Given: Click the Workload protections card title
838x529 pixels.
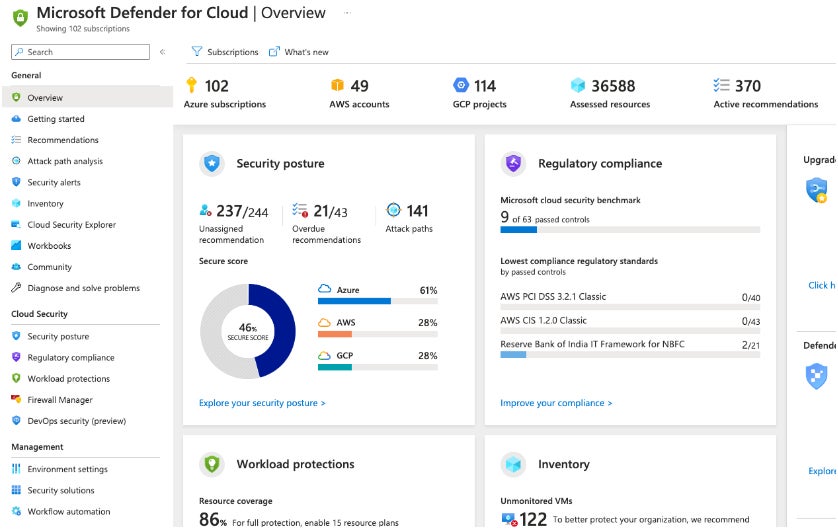Looking at the screenshot, I should tap(296, 464).
